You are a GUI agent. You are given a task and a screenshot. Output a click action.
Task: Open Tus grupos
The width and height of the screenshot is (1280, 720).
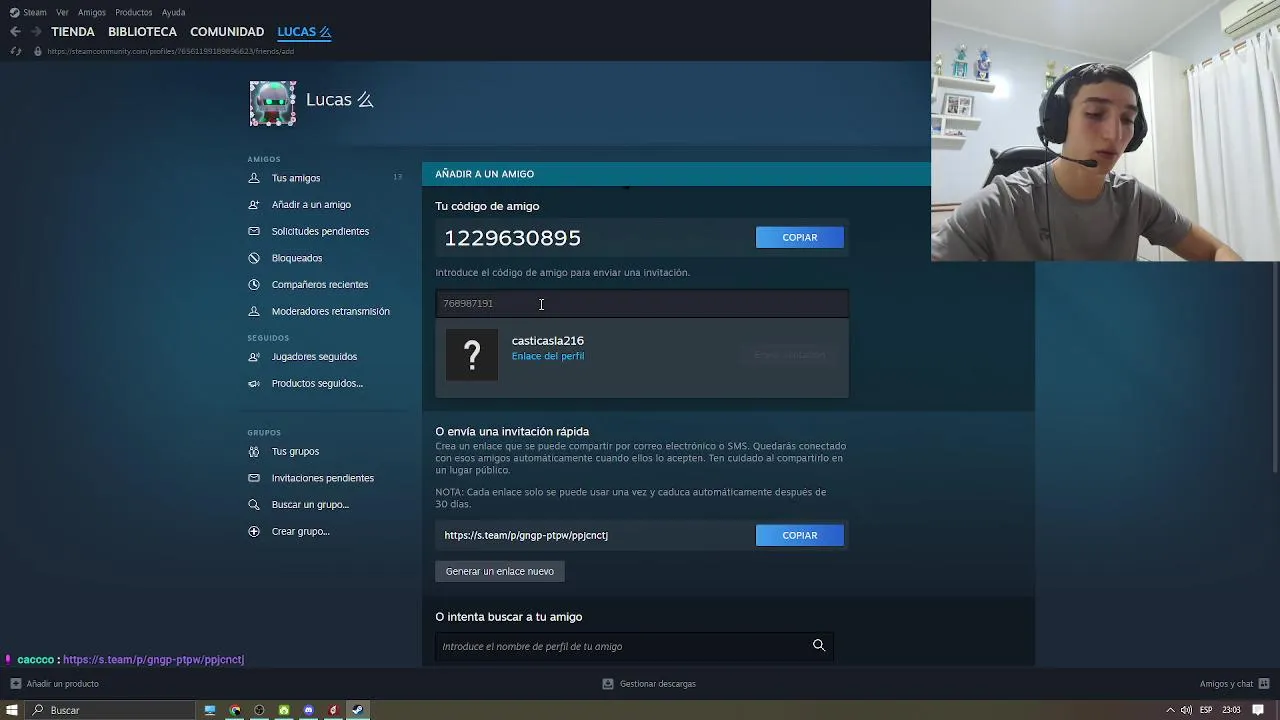point(295,451)
